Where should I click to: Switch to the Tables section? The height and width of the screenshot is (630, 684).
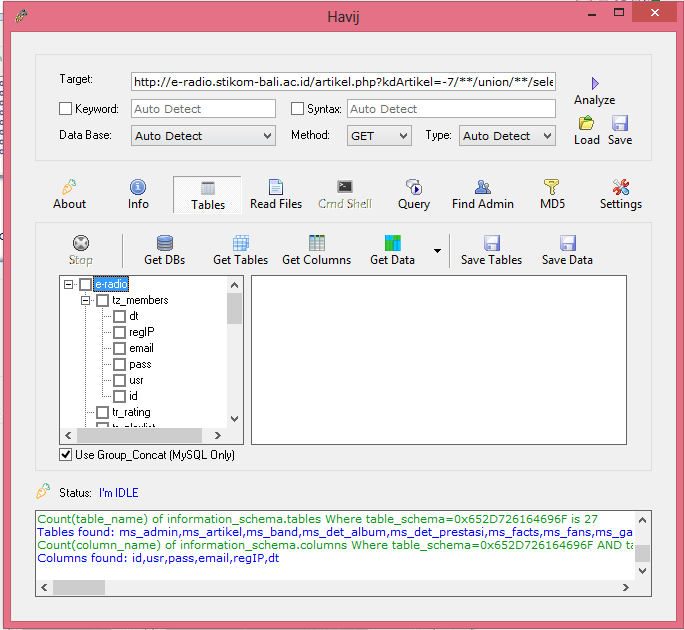207,195
